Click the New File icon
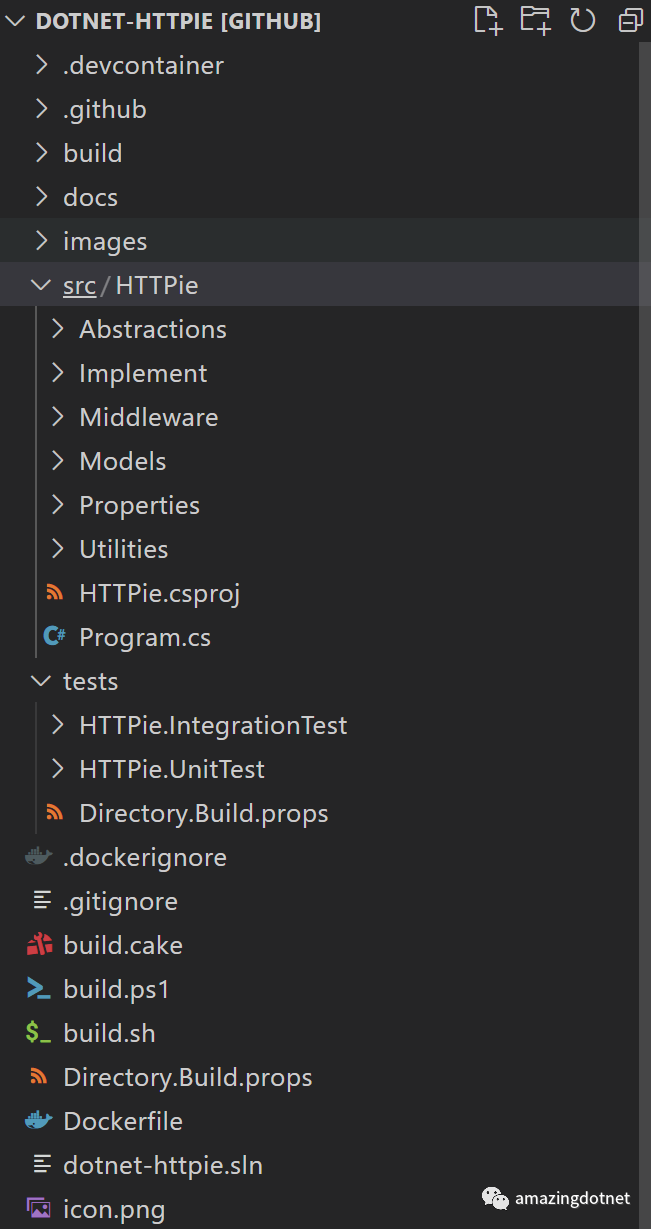The width and height of the screenshot is (651, 1229). (x=487, y=20)
